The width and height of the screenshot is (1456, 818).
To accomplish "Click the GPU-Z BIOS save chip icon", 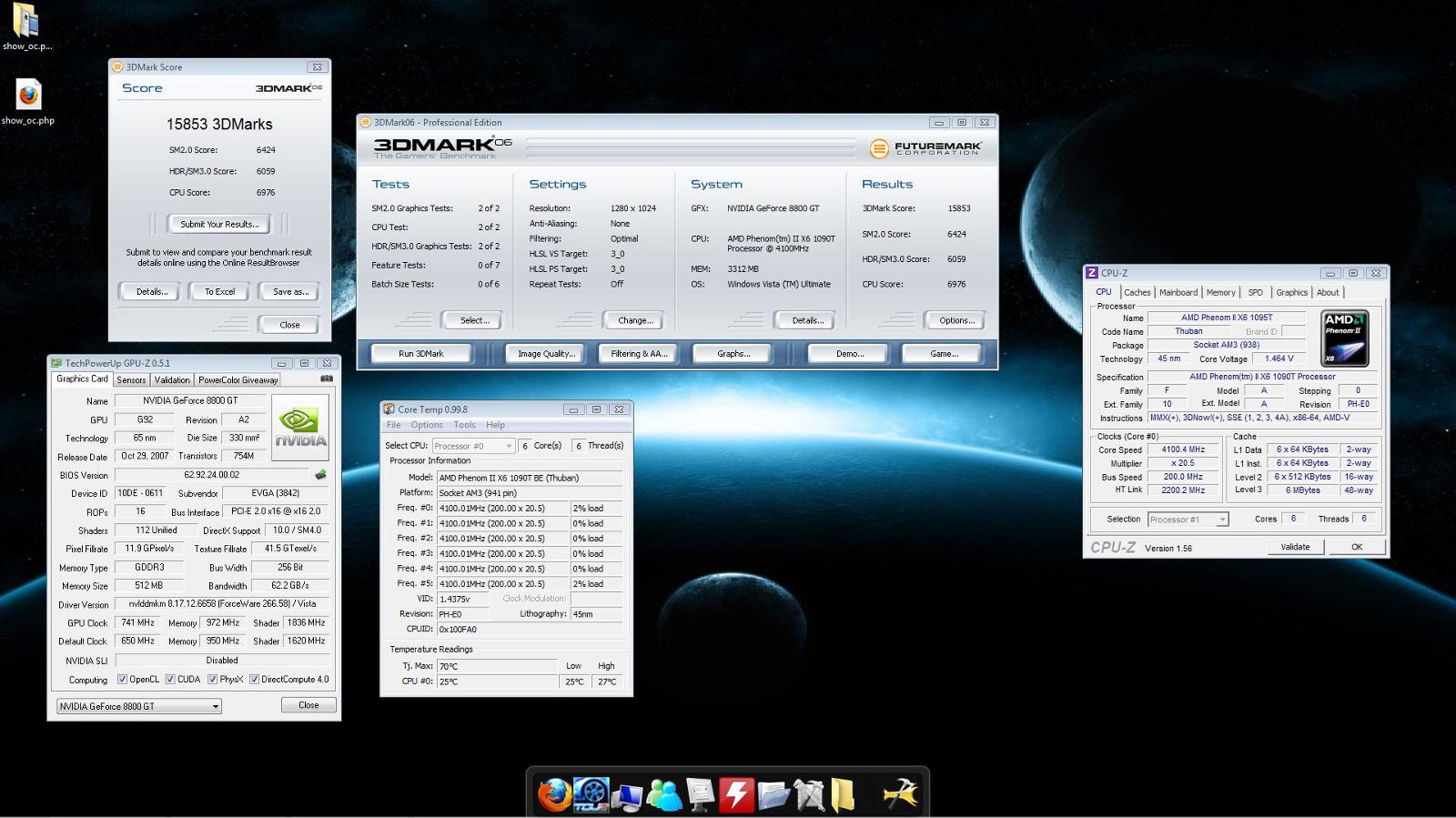I will (x=320, y=475).
